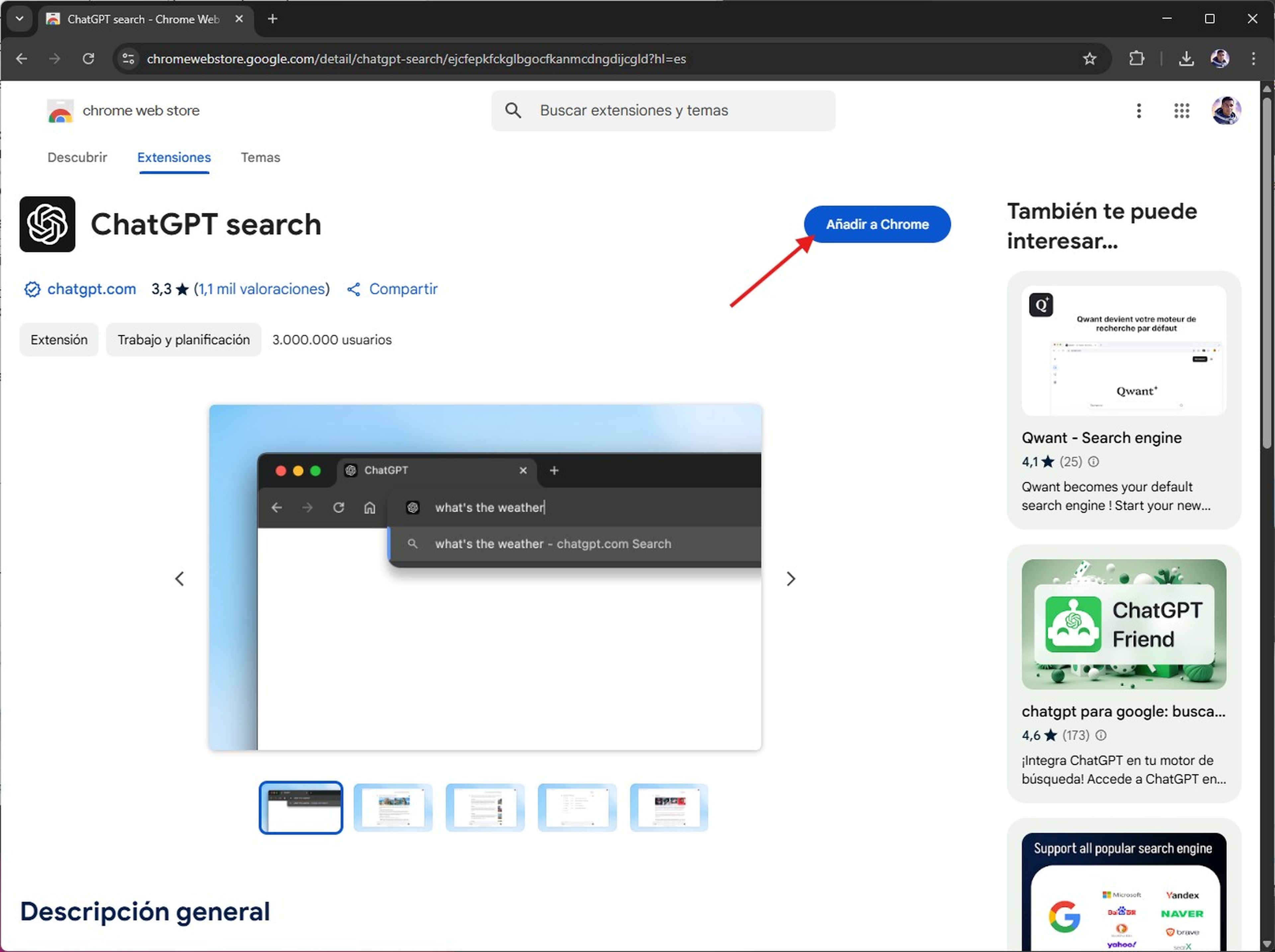Click the address bar URL
Screen dimensions: 1275x952
coord(416,59)
